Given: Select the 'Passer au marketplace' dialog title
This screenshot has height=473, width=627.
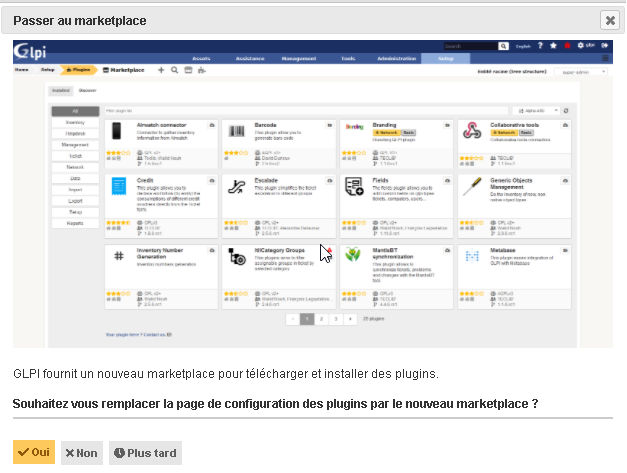Looking at the screenshot, I should click(80, 21).
